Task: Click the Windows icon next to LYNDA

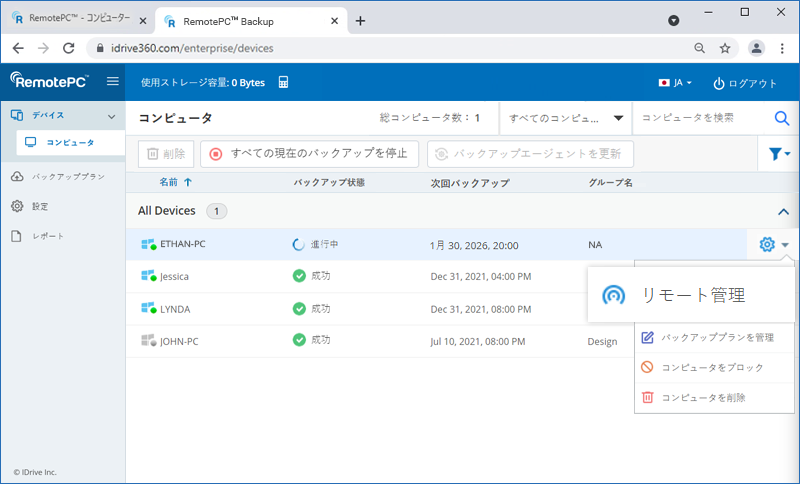Action: pyautogui.click(x=148, y=309)
